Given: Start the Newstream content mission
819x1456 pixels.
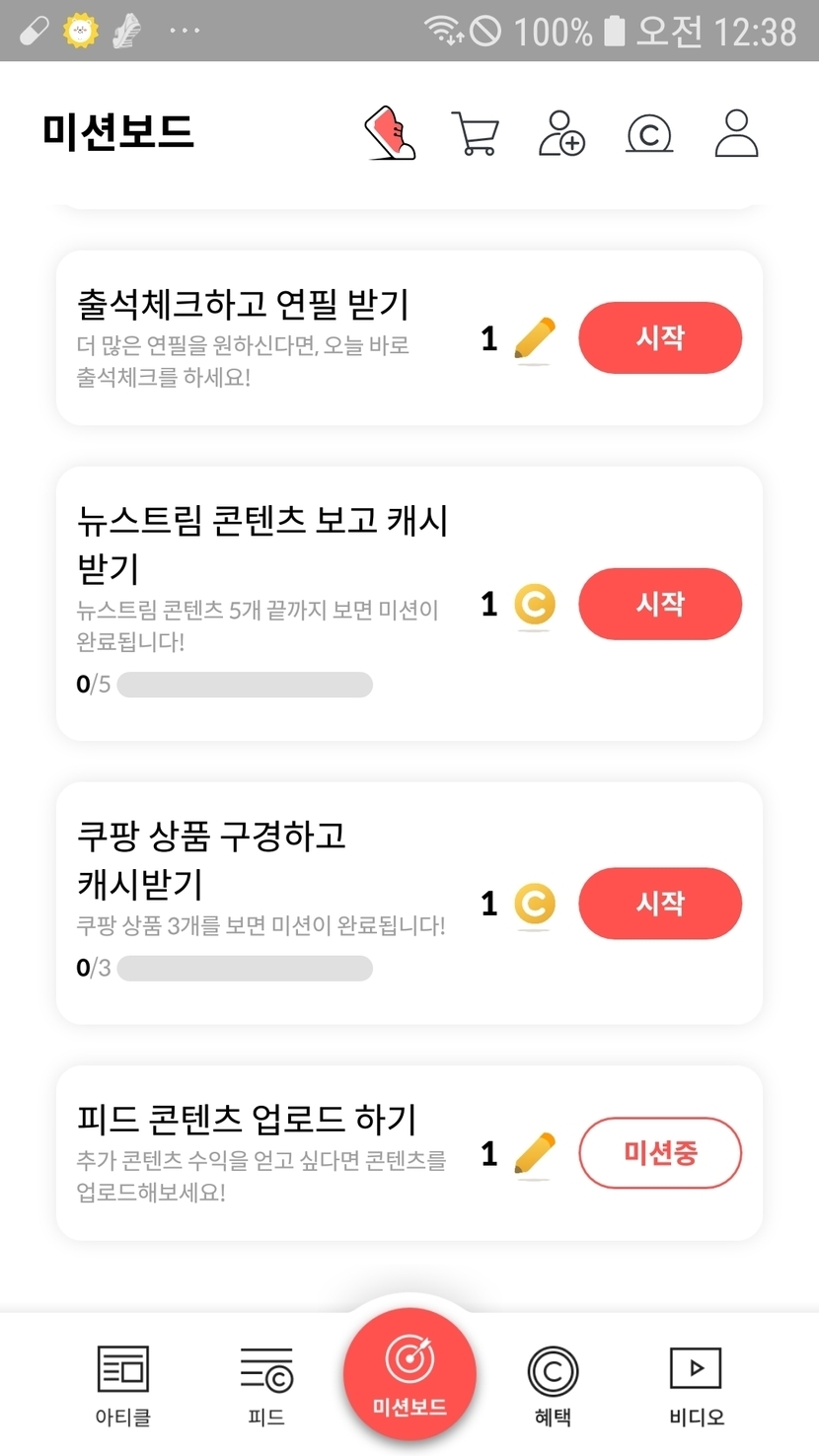Looking at the screenshot, I should [659, 604].
